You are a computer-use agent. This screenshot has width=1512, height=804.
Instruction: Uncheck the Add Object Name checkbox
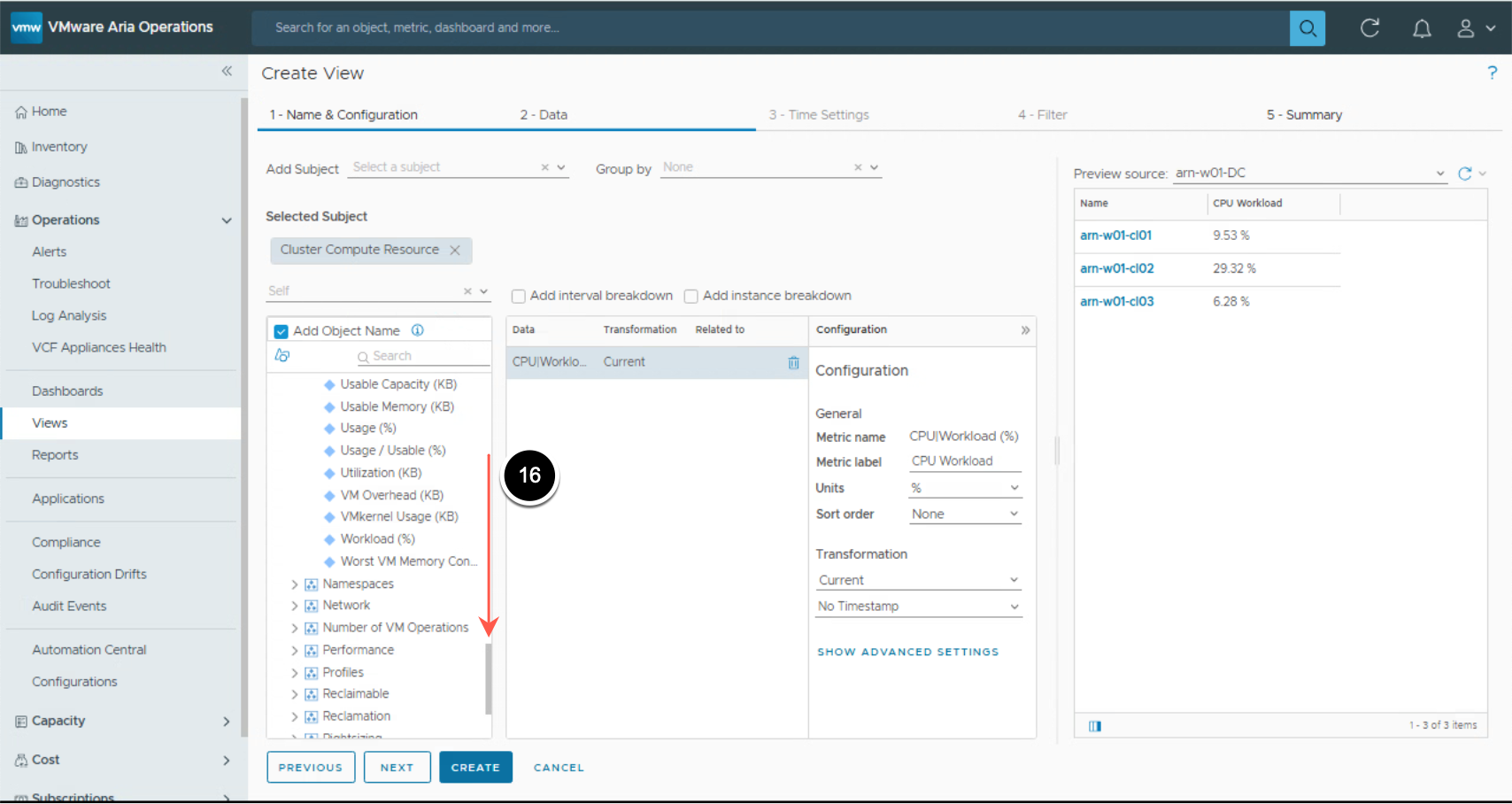click(282, 331)
